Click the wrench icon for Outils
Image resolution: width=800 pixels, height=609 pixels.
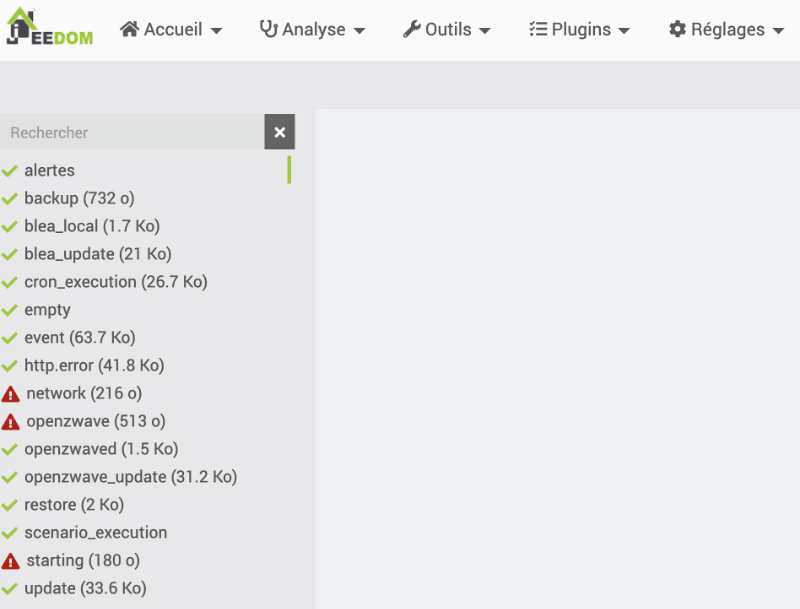(x=412, y=29)
